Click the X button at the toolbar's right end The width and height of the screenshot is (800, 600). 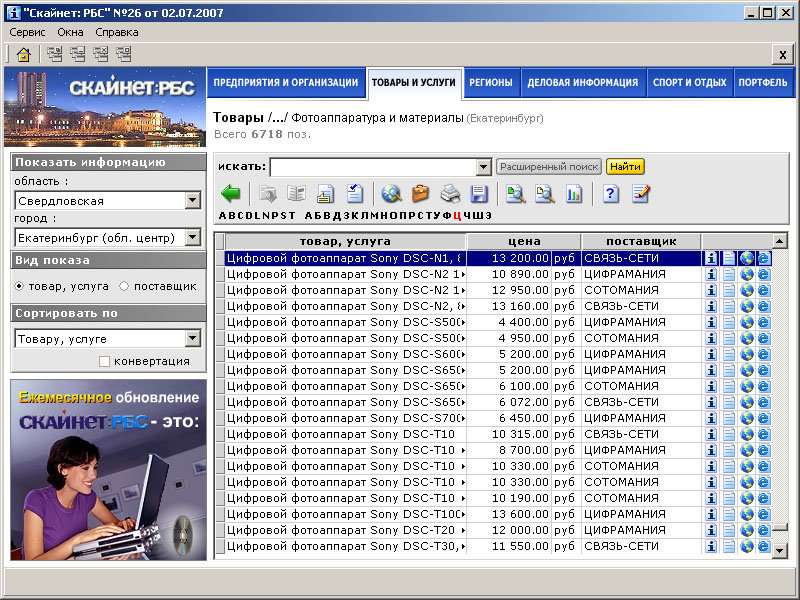point(782,54)
